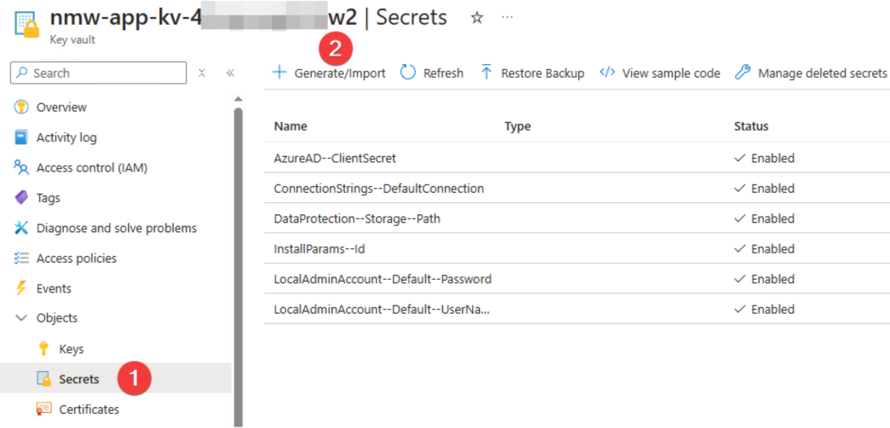The height and width of the screenshot is (428, 890).
Task: Click the circular Refresh icon
Action: click(x=408, y=73)
